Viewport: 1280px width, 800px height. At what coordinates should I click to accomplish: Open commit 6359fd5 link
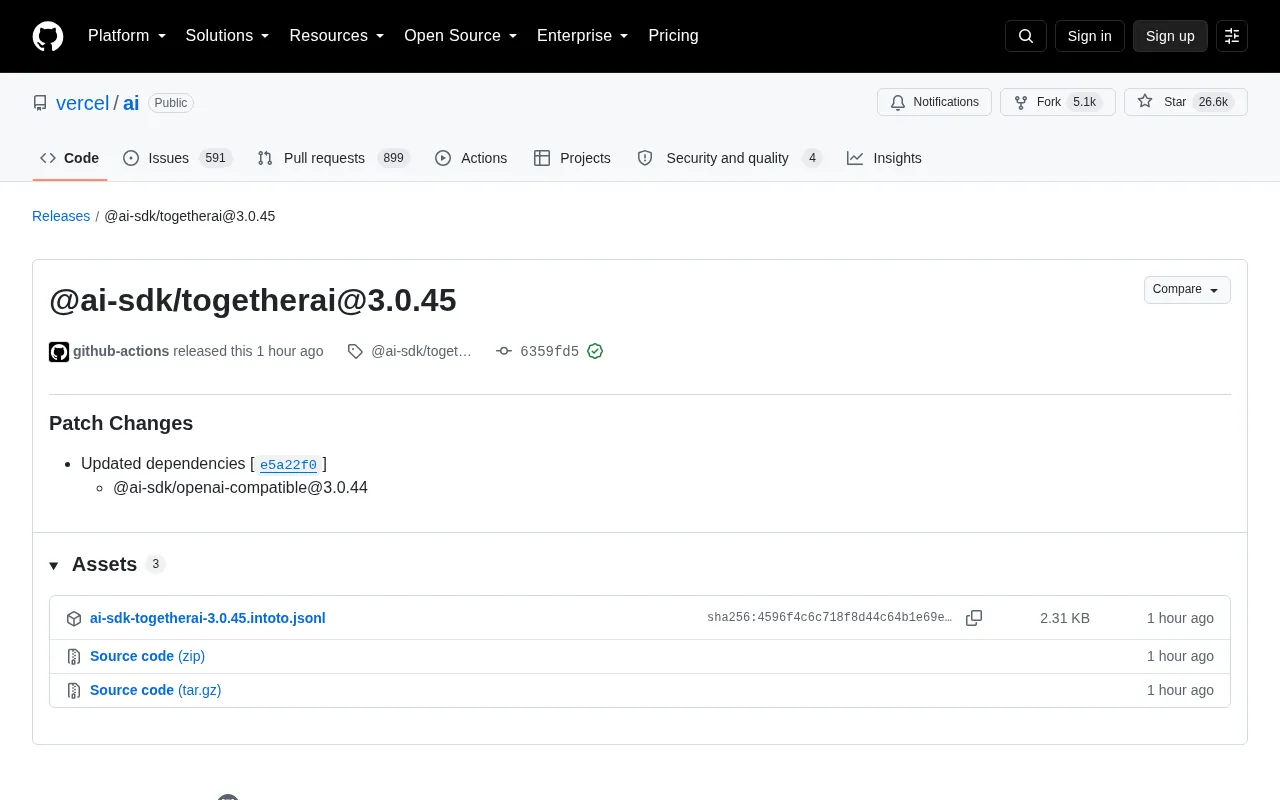point(549,351)
